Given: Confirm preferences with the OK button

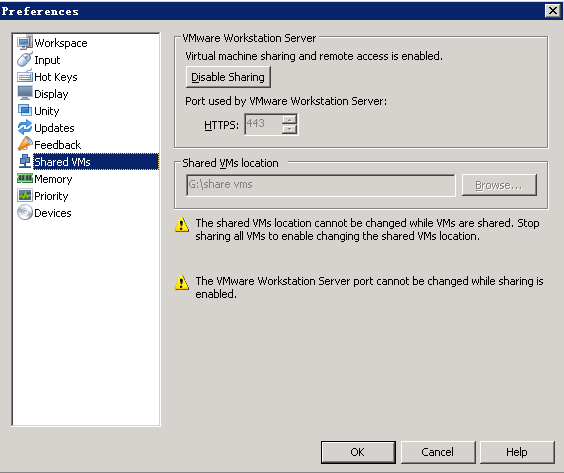Looking at the screenshot, I should 358,452.
